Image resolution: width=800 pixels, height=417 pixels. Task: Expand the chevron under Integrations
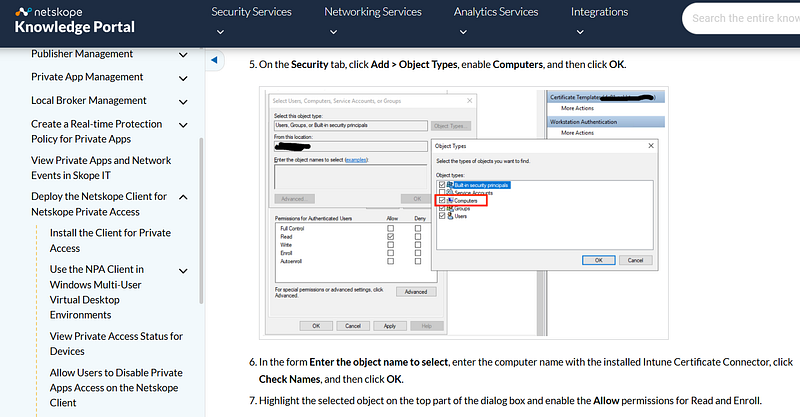click(580, 32)
